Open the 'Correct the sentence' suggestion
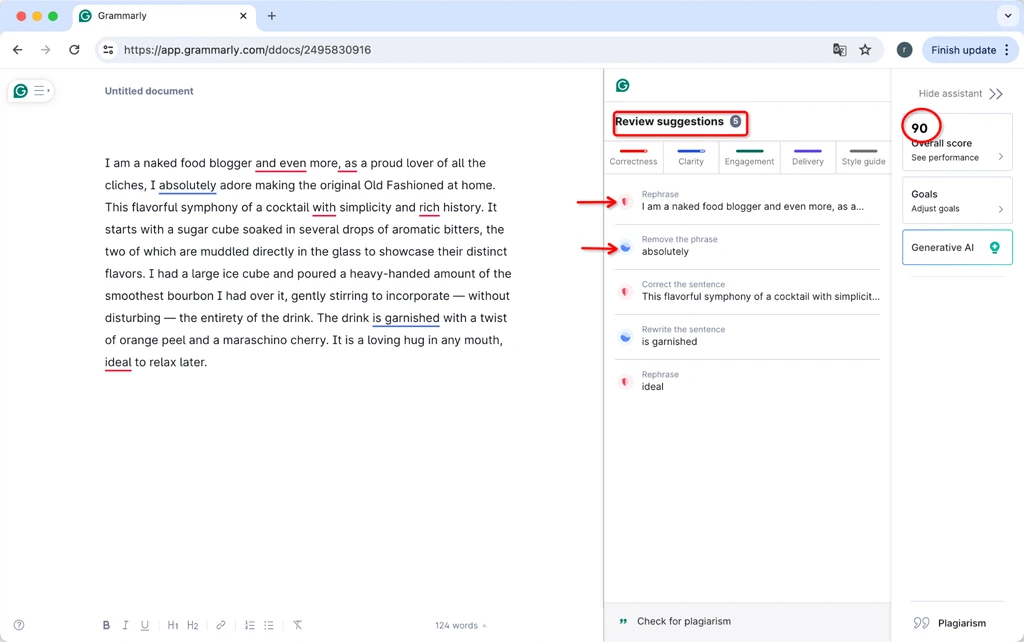 click(x=748, y=291)
